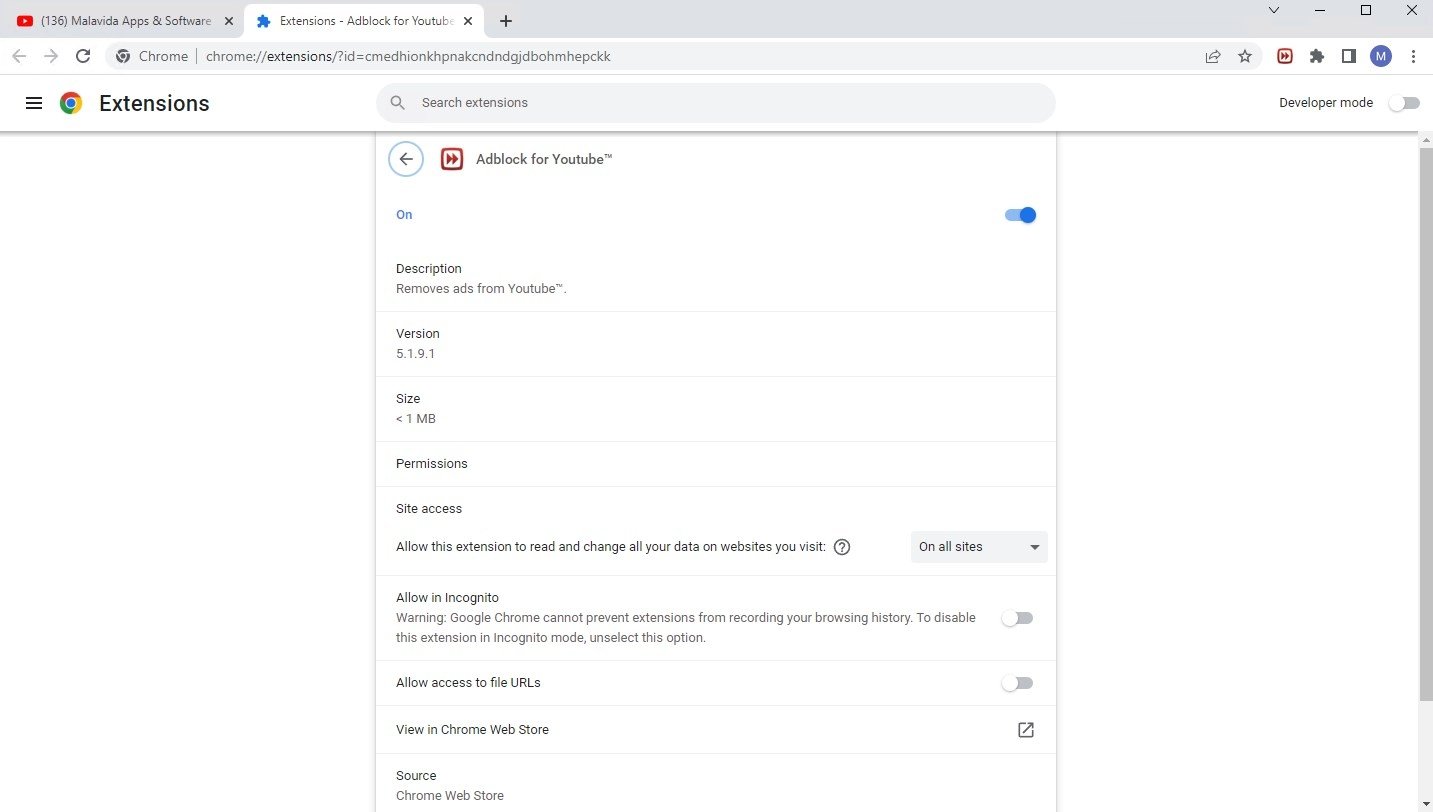This screenshot has width=1433, height=812.
Task: Click in the Search extensions field
Action: click(x=716, y=103)
